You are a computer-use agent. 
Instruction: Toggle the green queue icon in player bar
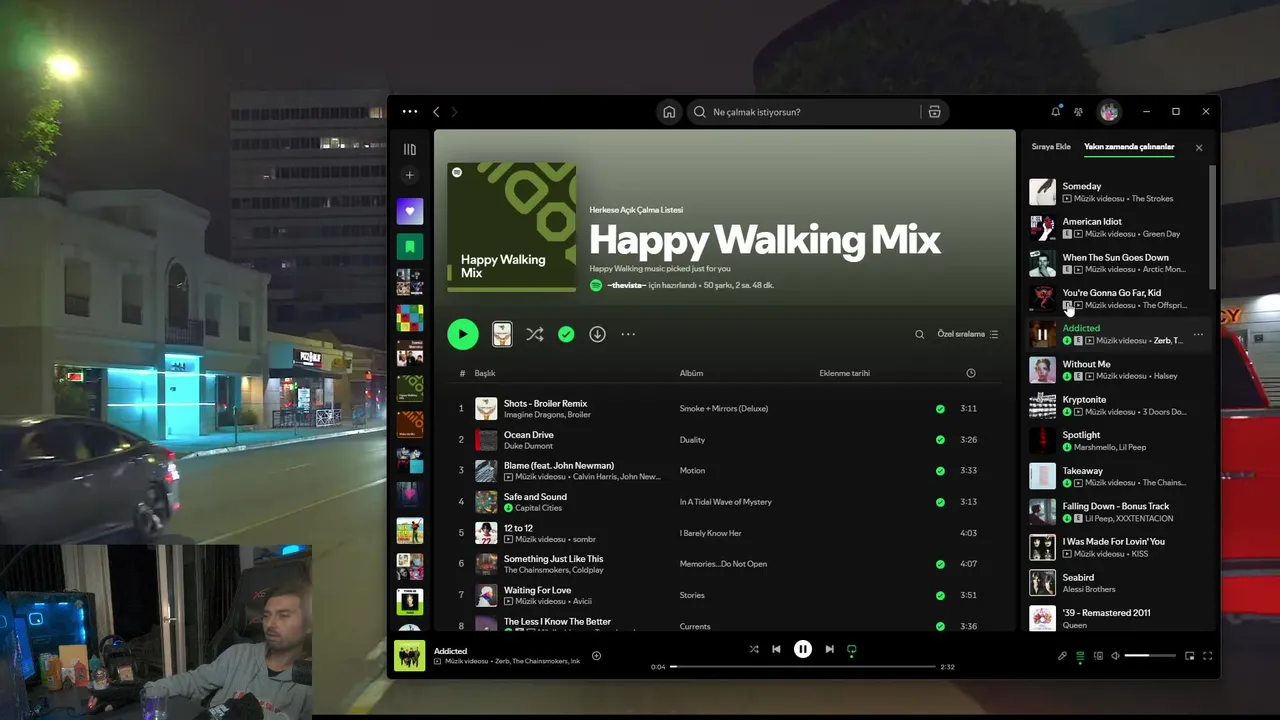point(1080,656)
